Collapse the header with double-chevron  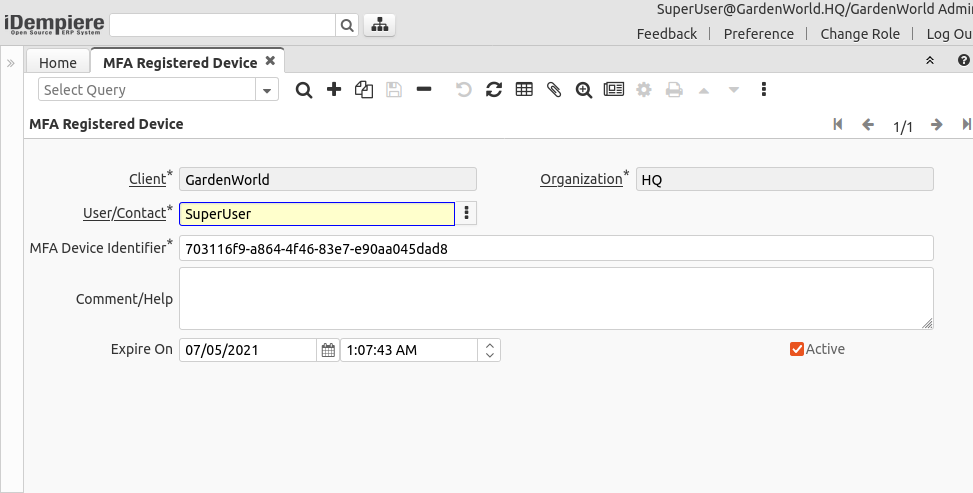click(x=930, y=61)
